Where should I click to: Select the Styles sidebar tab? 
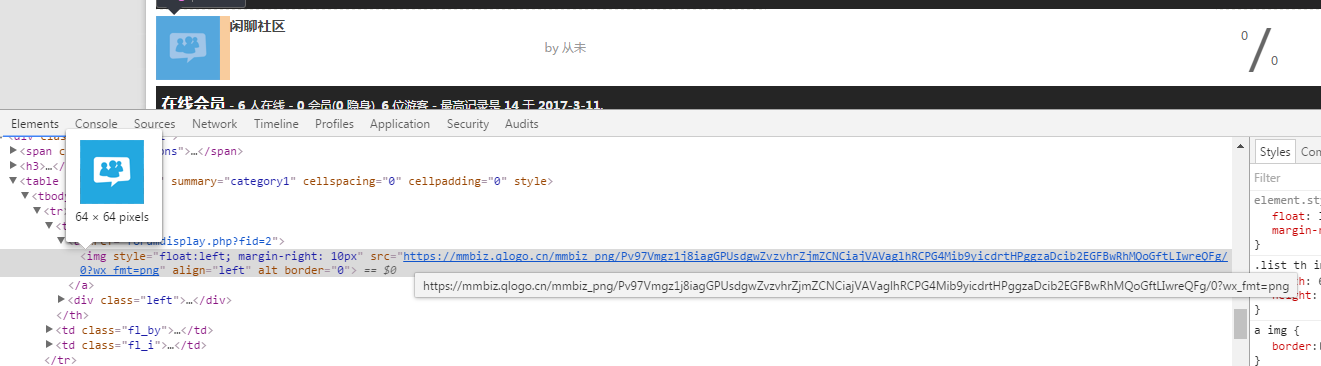(1275, 152)
